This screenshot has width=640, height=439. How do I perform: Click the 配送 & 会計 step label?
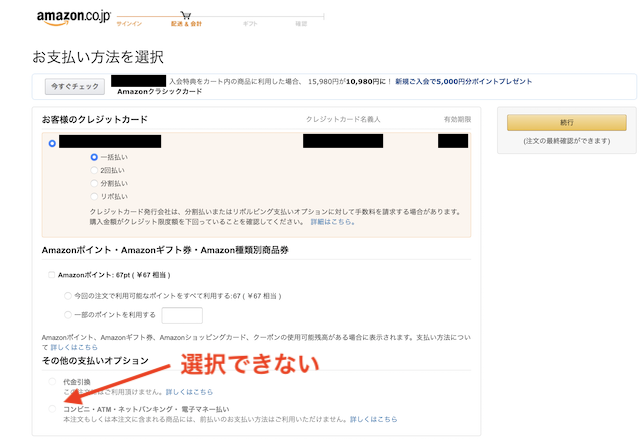coord(186,24)
